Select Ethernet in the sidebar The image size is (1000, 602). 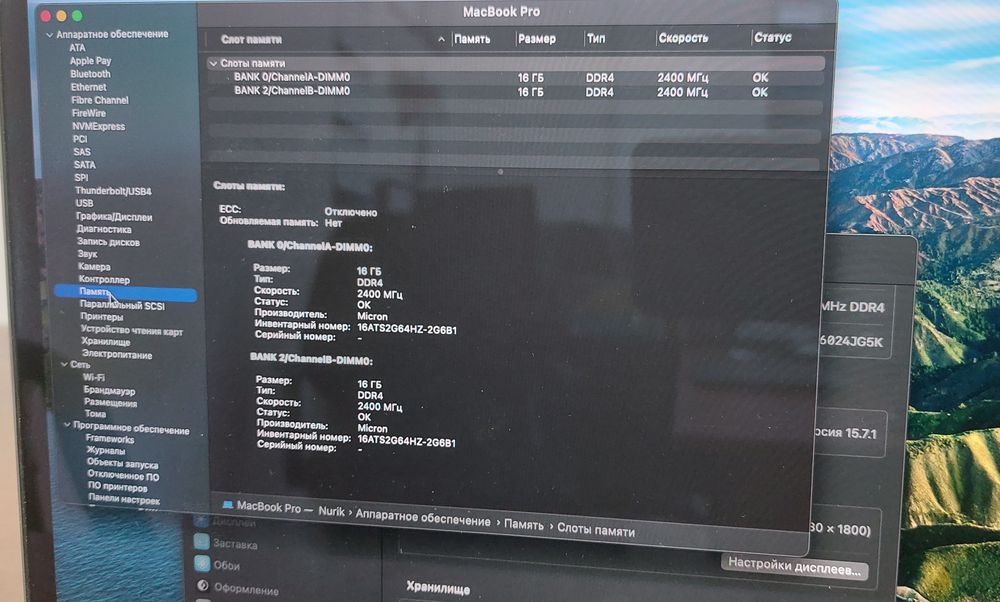click(89, 87)
